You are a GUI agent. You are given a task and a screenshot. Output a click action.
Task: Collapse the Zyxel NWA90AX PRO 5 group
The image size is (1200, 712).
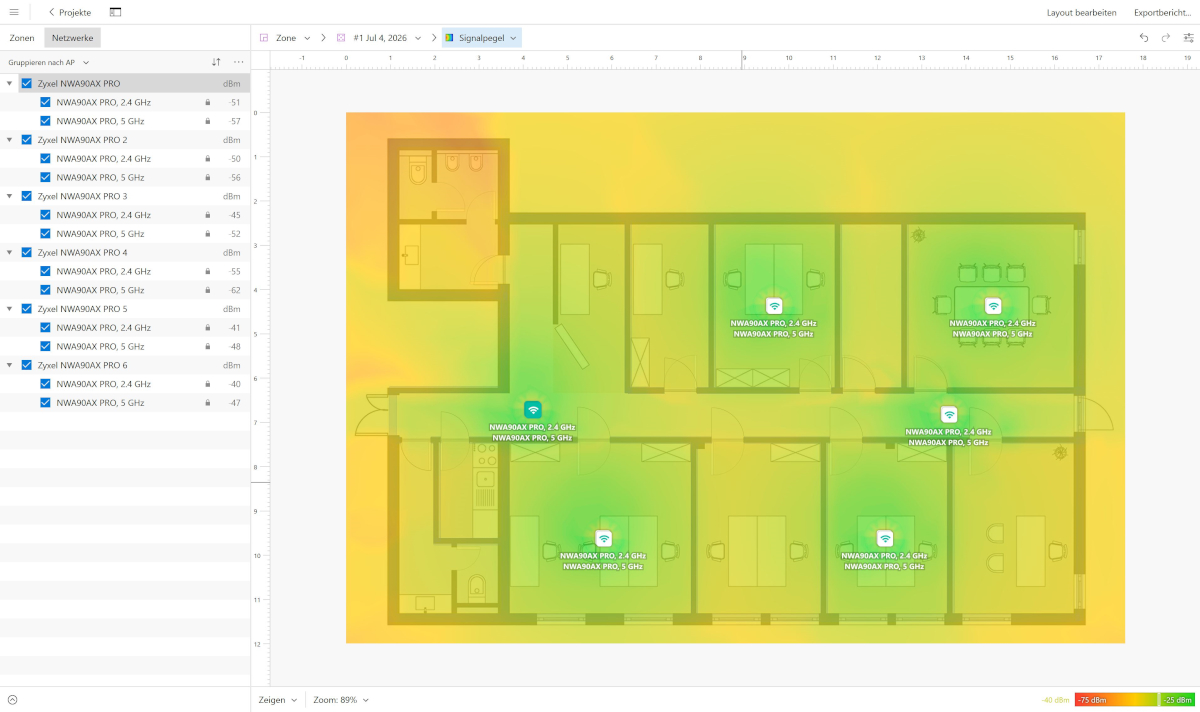click(x=10, y=309)
